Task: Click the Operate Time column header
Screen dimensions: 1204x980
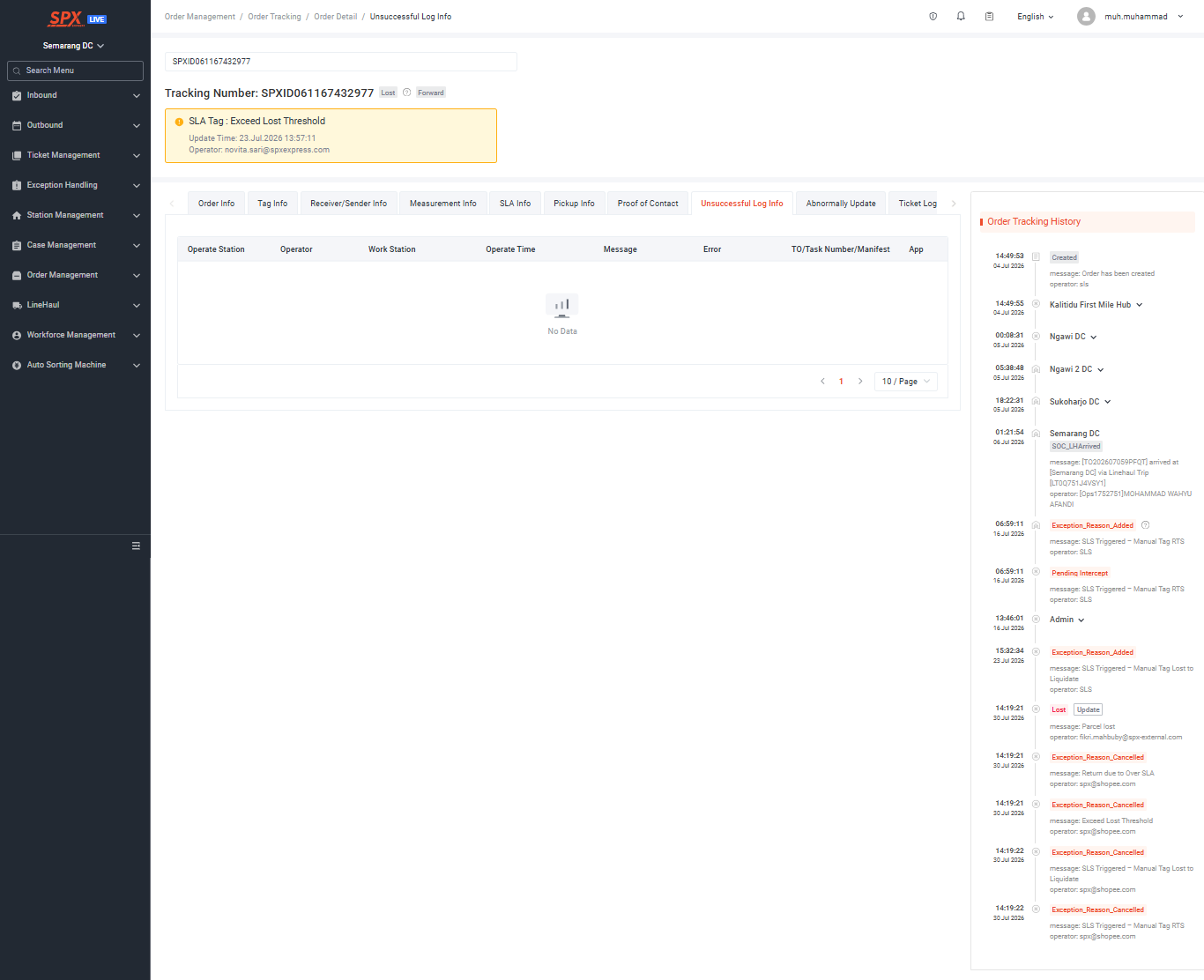Action: click(510, 249)
